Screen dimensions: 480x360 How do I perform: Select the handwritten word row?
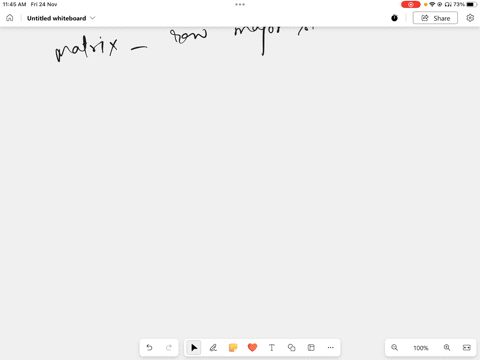(x=188, y=36)
